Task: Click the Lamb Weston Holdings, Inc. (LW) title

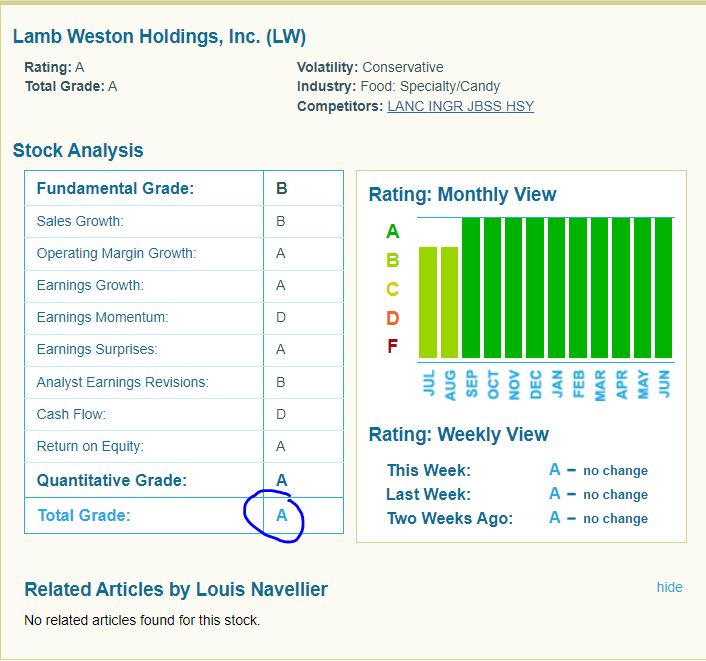Action: [x=159, y=37]
